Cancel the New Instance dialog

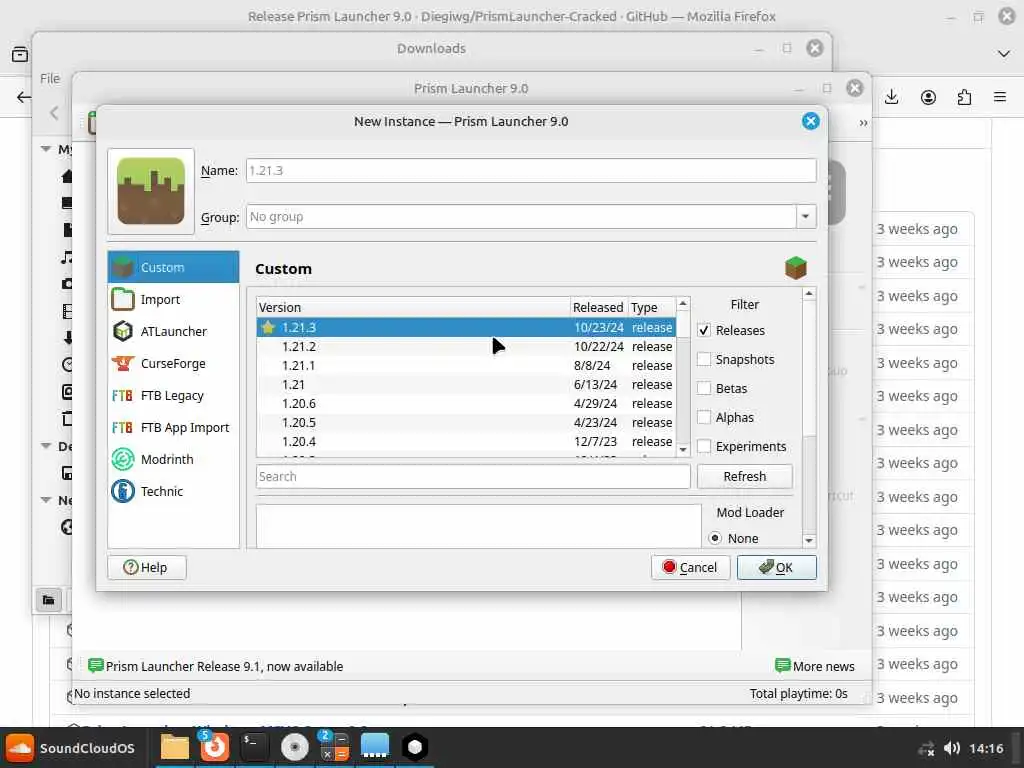coord(690,568)
